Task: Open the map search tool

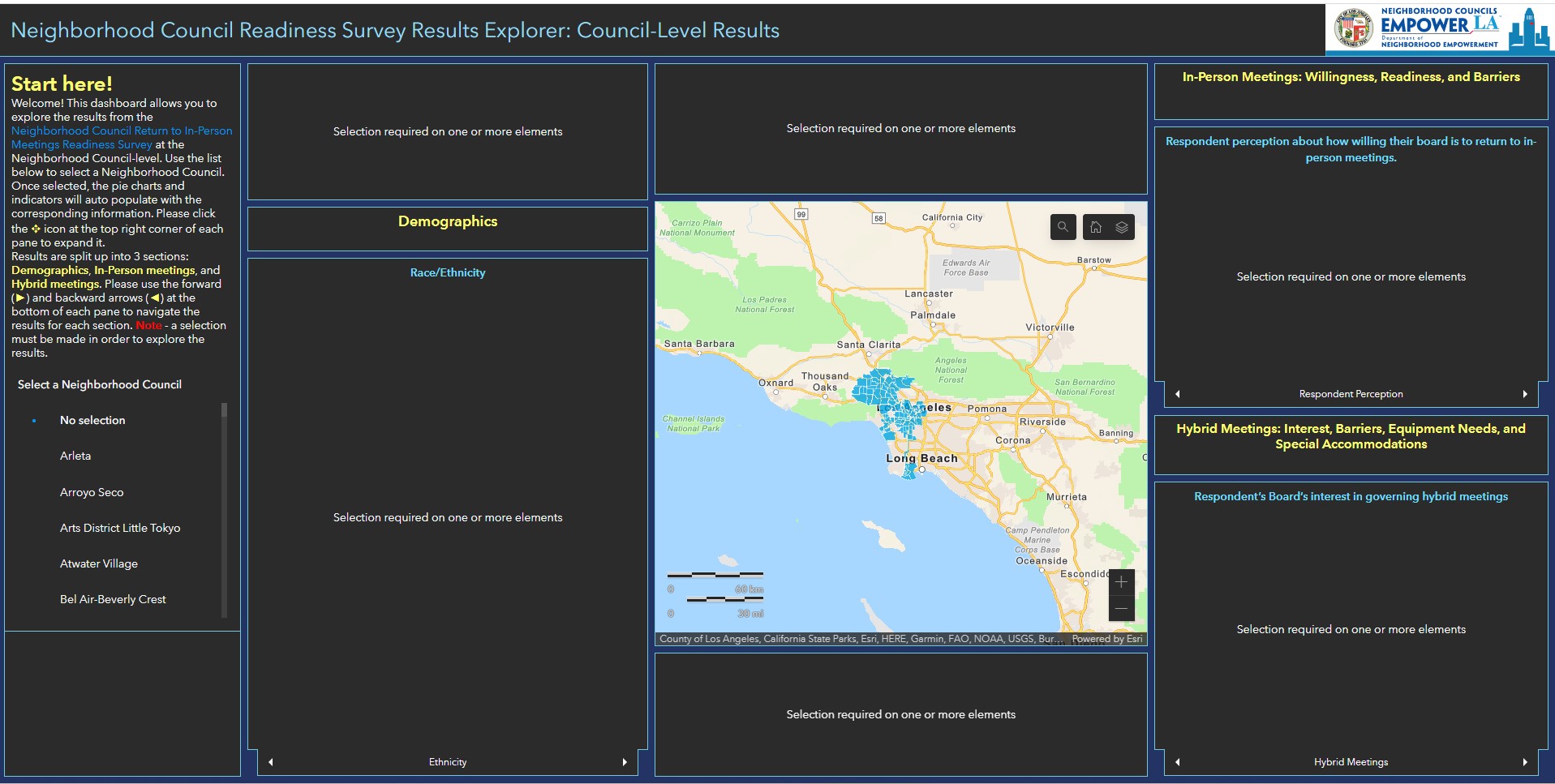Action: 1063,227
